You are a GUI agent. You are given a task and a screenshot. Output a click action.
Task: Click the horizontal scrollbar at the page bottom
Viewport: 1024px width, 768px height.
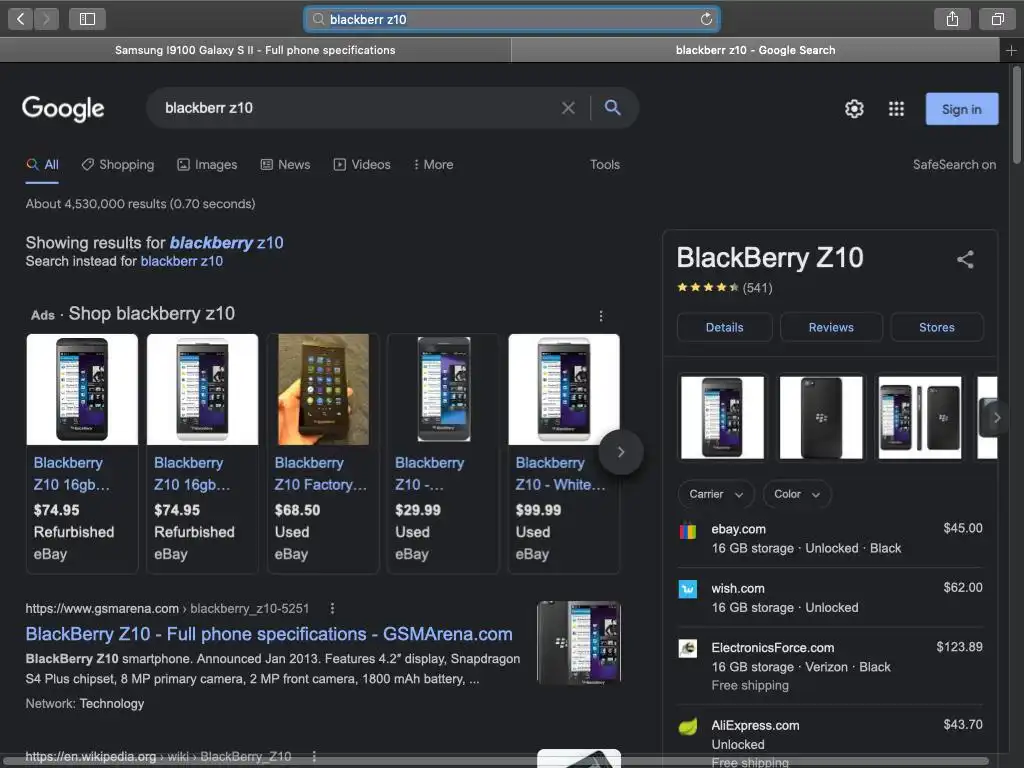pyautogui.click(x=496, y=761)
